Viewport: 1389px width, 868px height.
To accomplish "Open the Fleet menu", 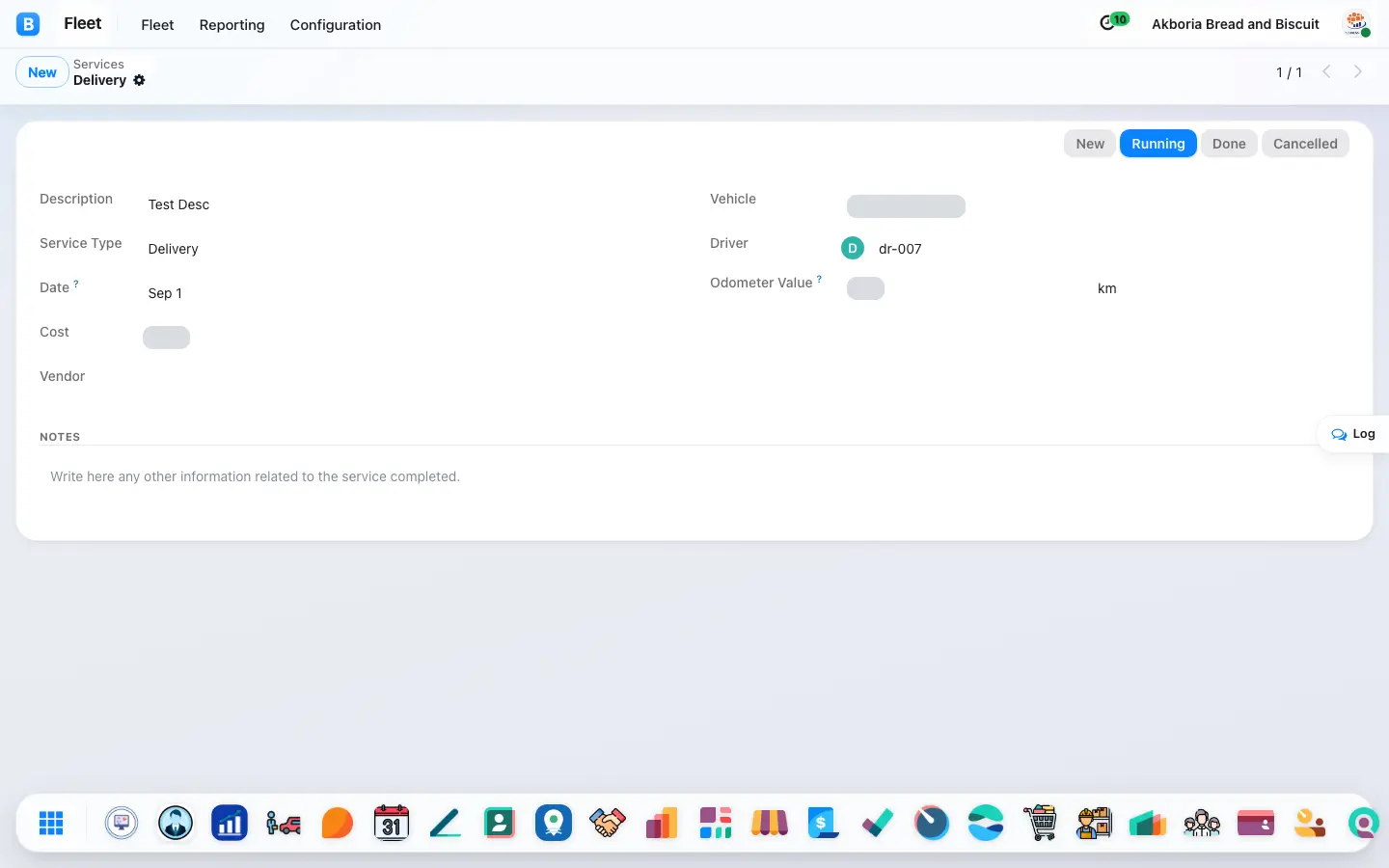I will tap(157, 25).
